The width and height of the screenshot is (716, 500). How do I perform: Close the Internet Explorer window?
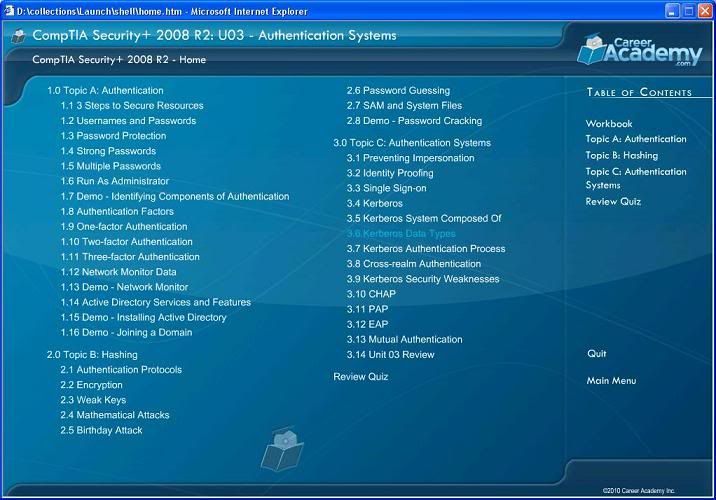pyautogui.click(x=705, y=11)
